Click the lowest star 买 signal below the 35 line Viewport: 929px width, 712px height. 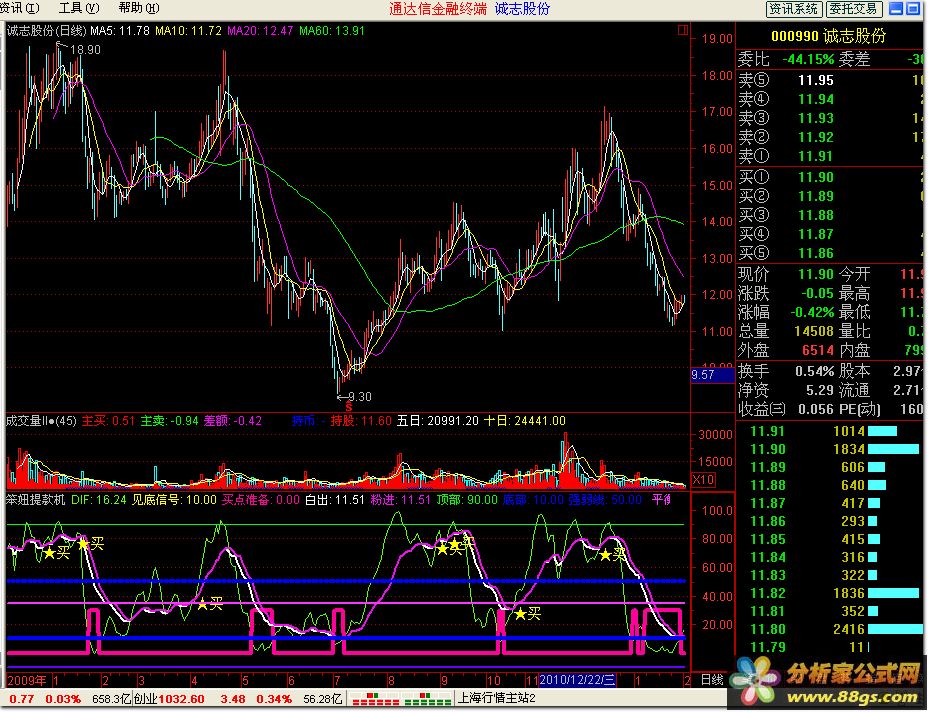(x=527, y=614)
